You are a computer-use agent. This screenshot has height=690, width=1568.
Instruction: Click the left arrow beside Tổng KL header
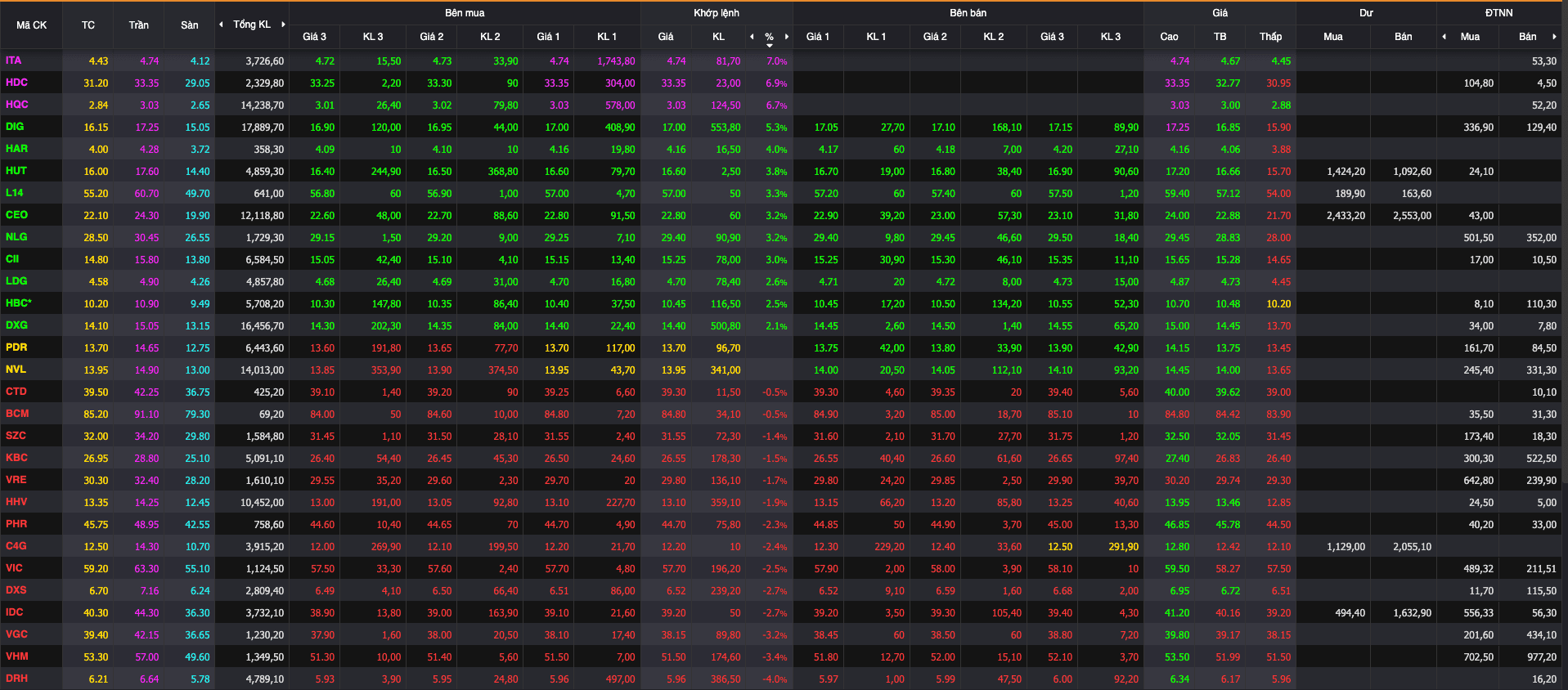point(221,25)
